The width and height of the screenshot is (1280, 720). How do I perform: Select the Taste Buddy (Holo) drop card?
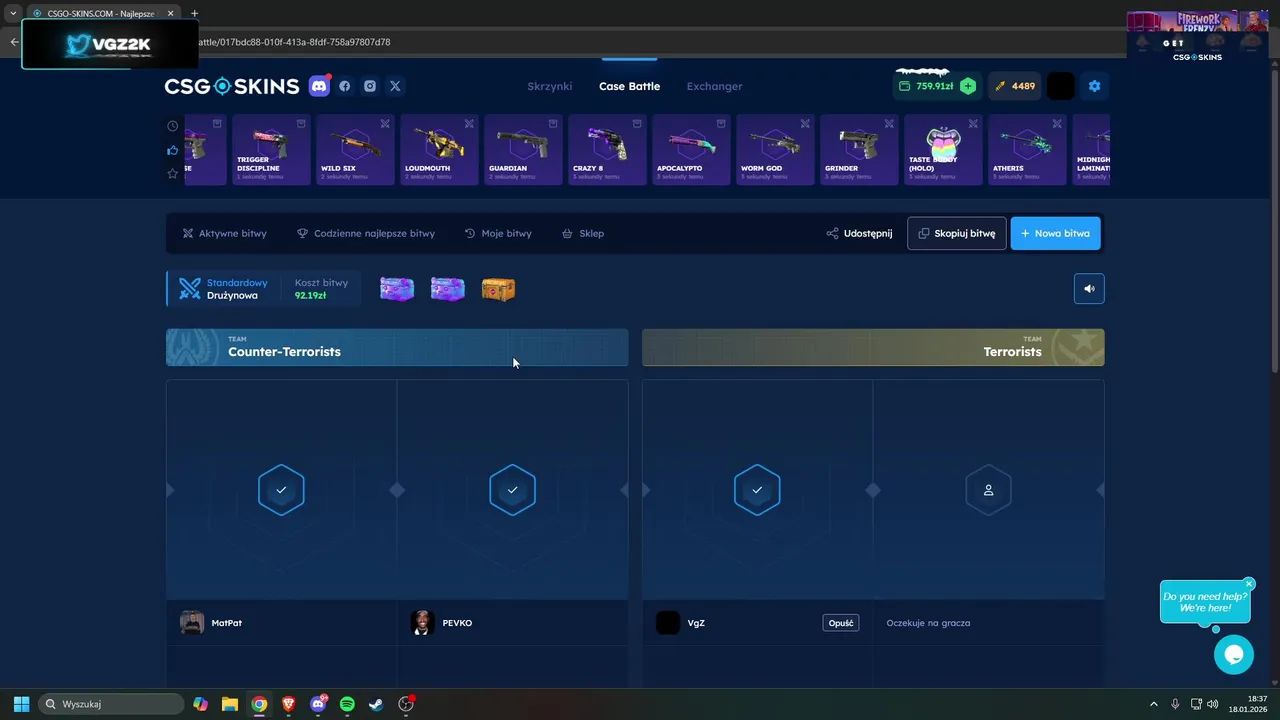[943, 150]
